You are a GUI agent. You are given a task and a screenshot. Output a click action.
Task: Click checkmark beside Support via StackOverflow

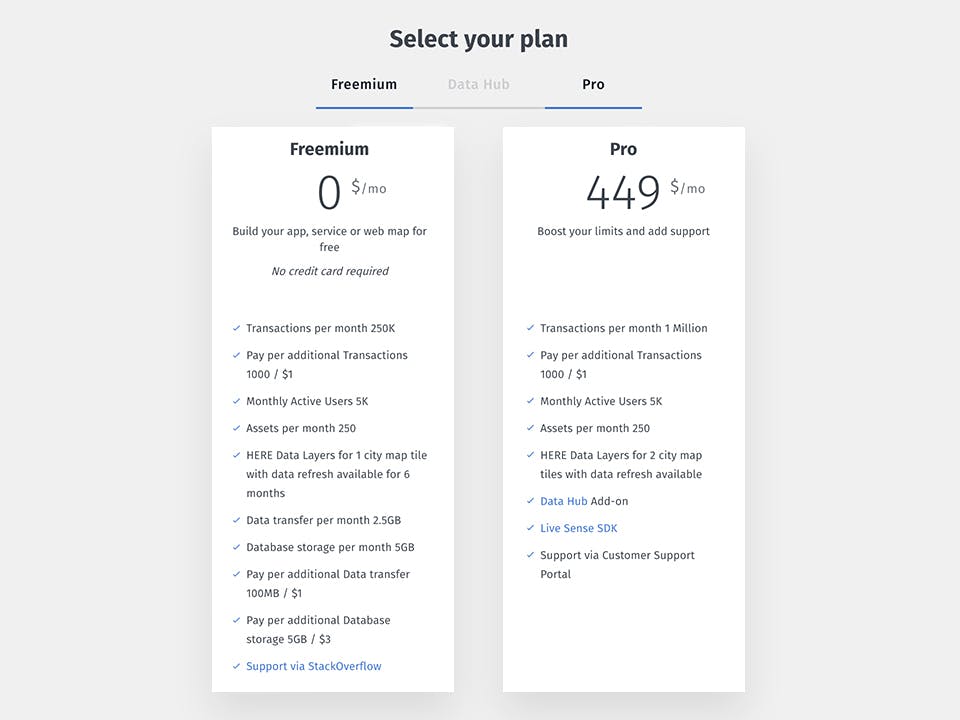click(x=236, y=666)
